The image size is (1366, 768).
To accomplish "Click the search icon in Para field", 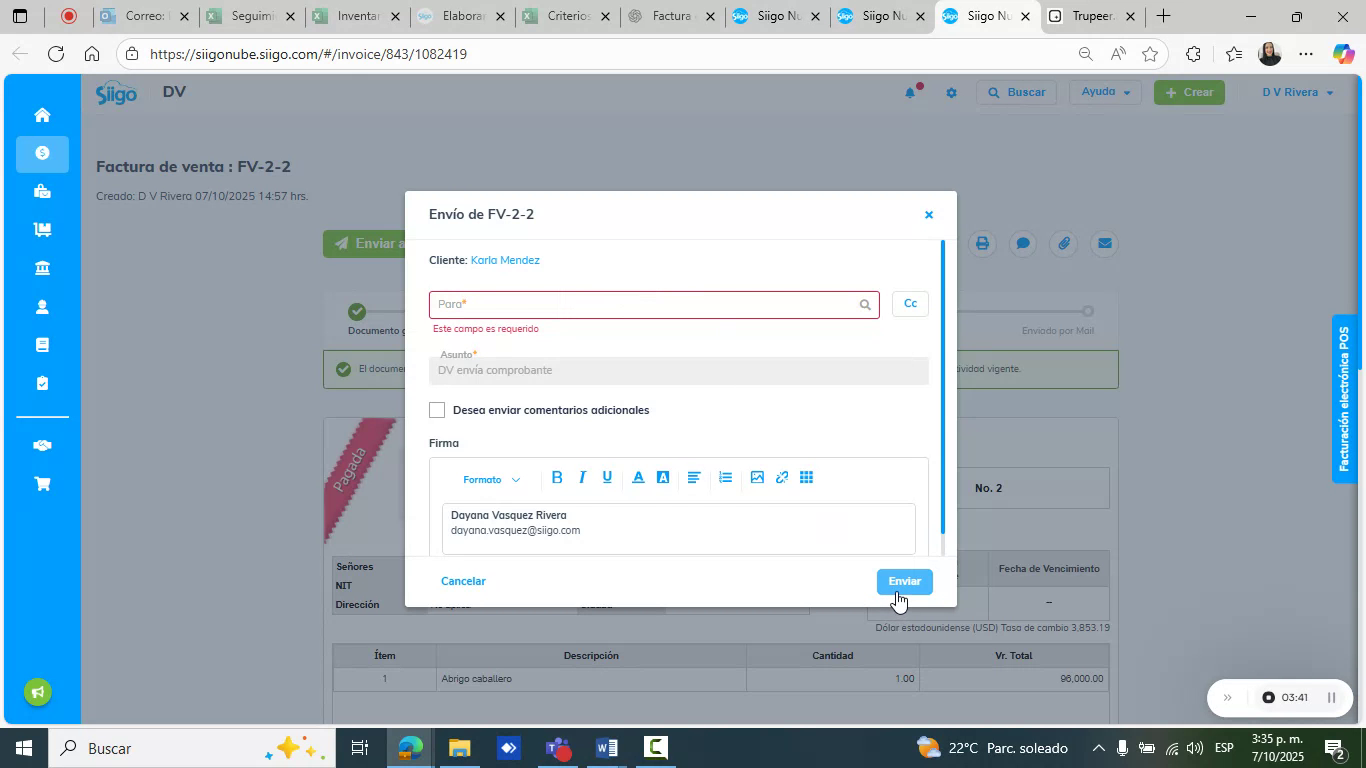I will pyautogui.click(x=865, y=305).
